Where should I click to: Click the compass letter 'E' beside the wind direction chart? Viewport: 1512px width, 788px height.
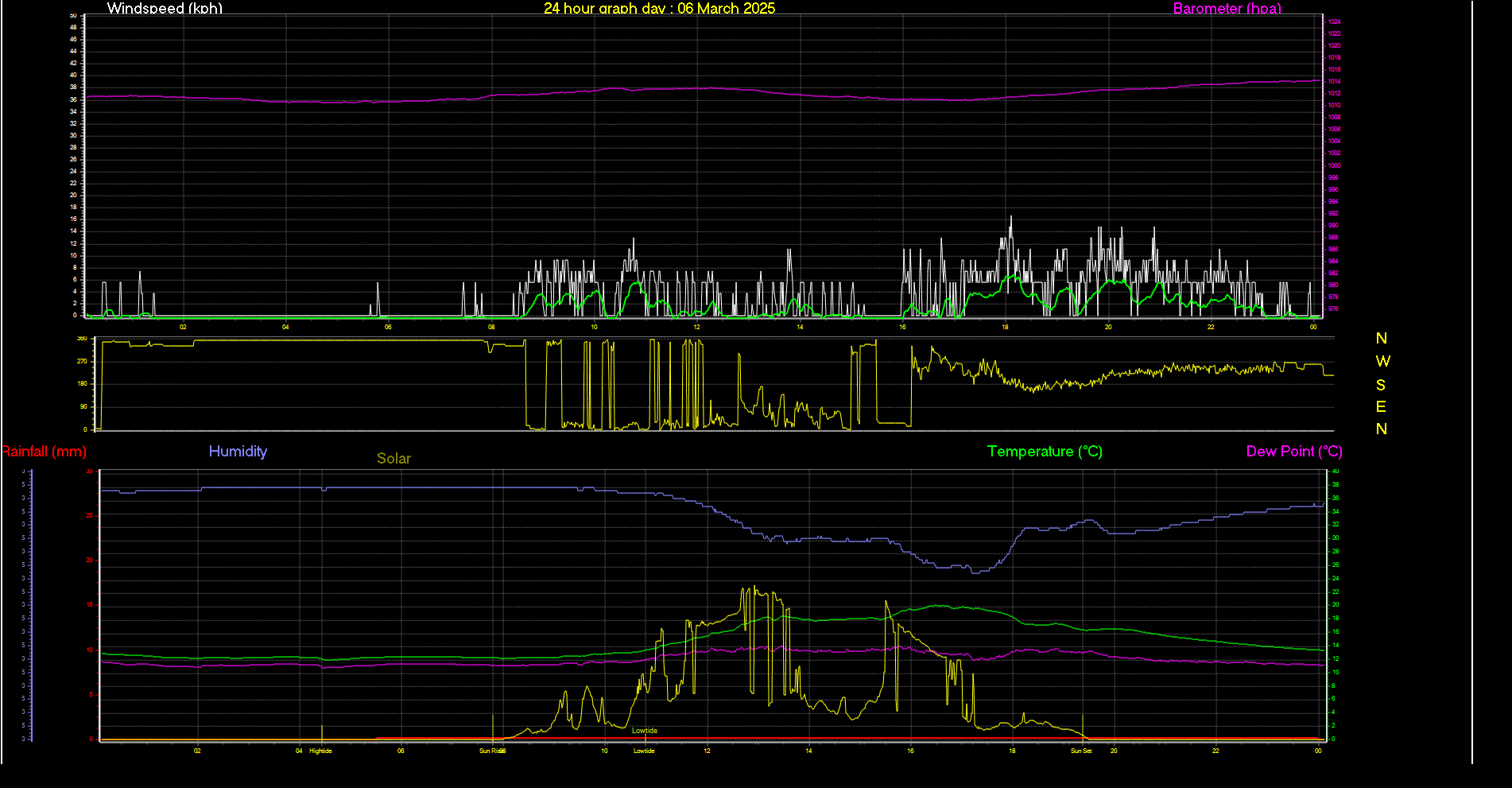click(x=1381, y=406)
